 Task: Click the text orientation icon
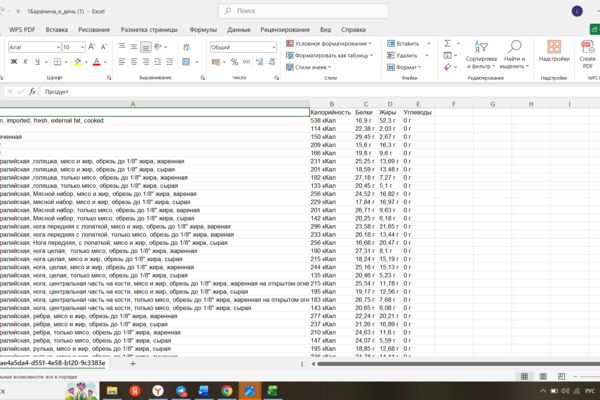click(x=158, y=47)
